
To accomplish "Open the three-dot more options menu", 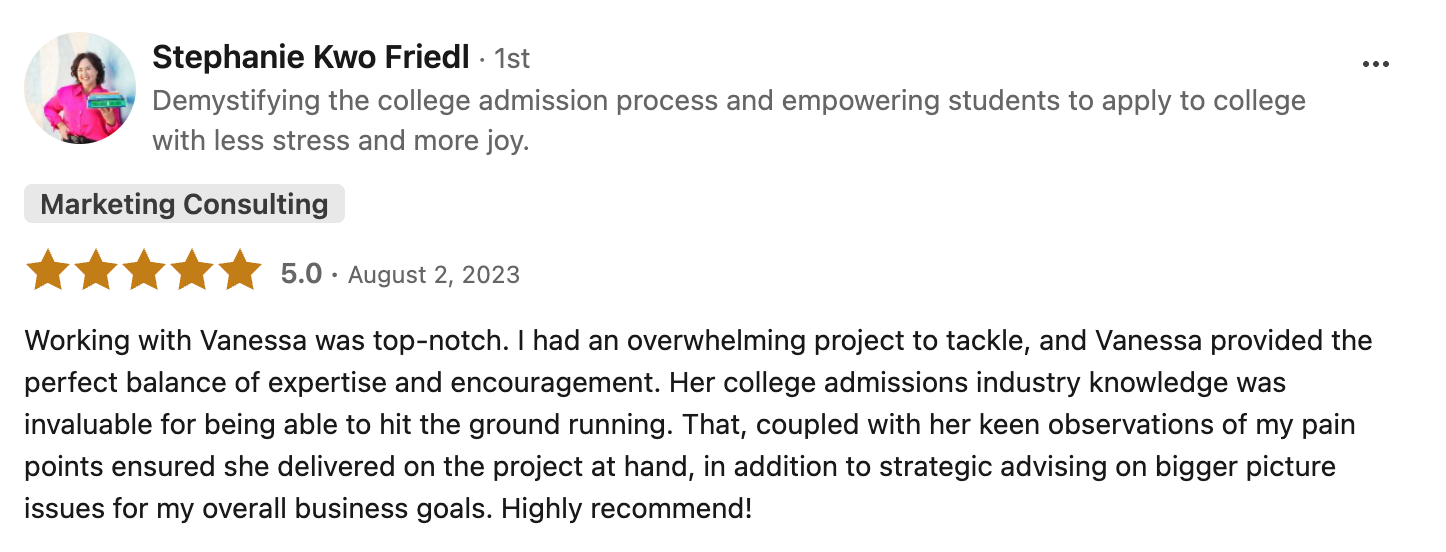I will [x=1376, y=65].
